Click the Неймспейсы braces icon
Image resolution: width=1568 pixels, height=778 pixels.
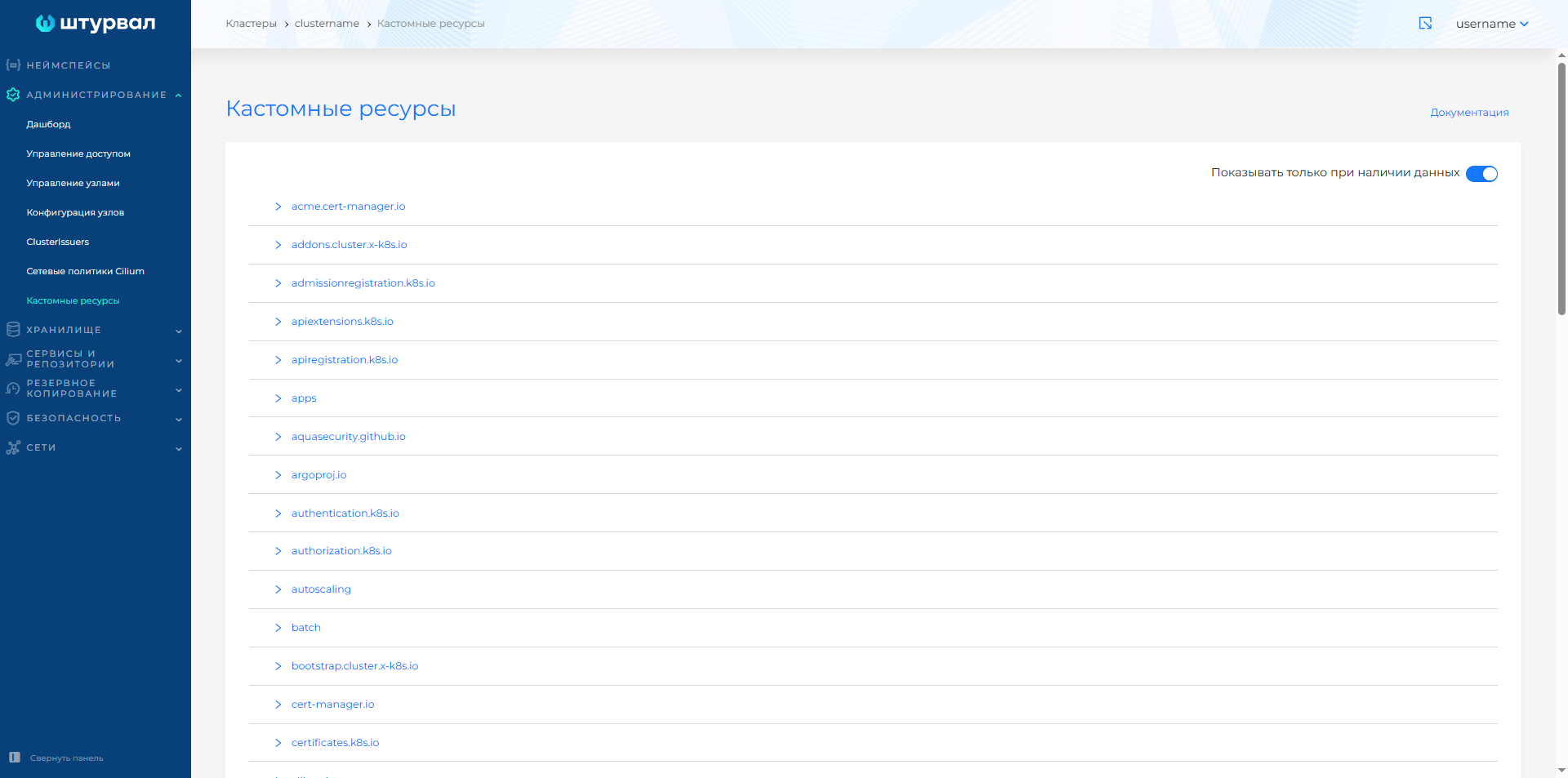pos(13,65)
